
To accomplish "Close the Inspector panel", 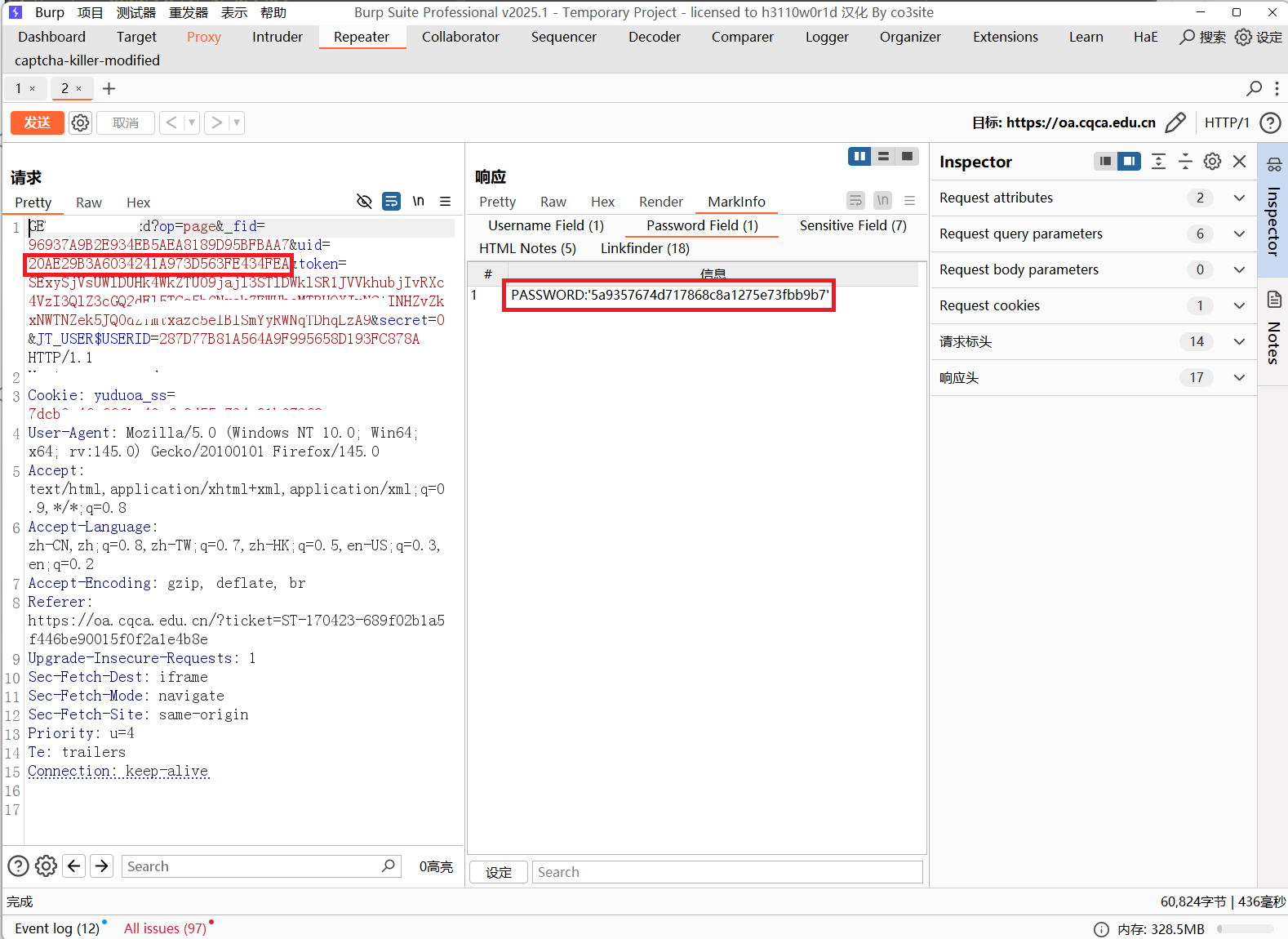I will point(1239,162).
